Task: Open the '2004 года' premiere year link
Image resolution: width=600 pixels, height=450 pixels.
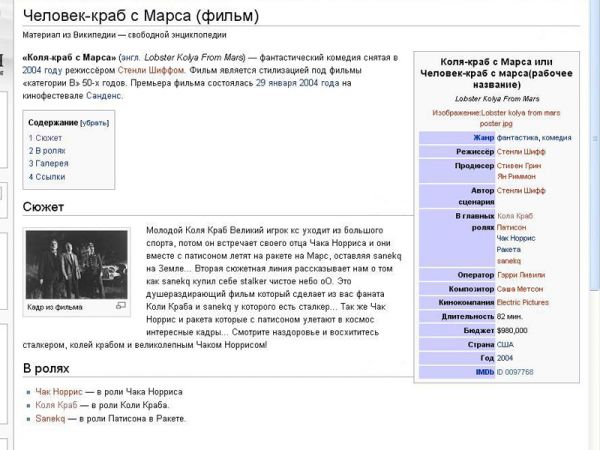Action: (x=320, y=83)
